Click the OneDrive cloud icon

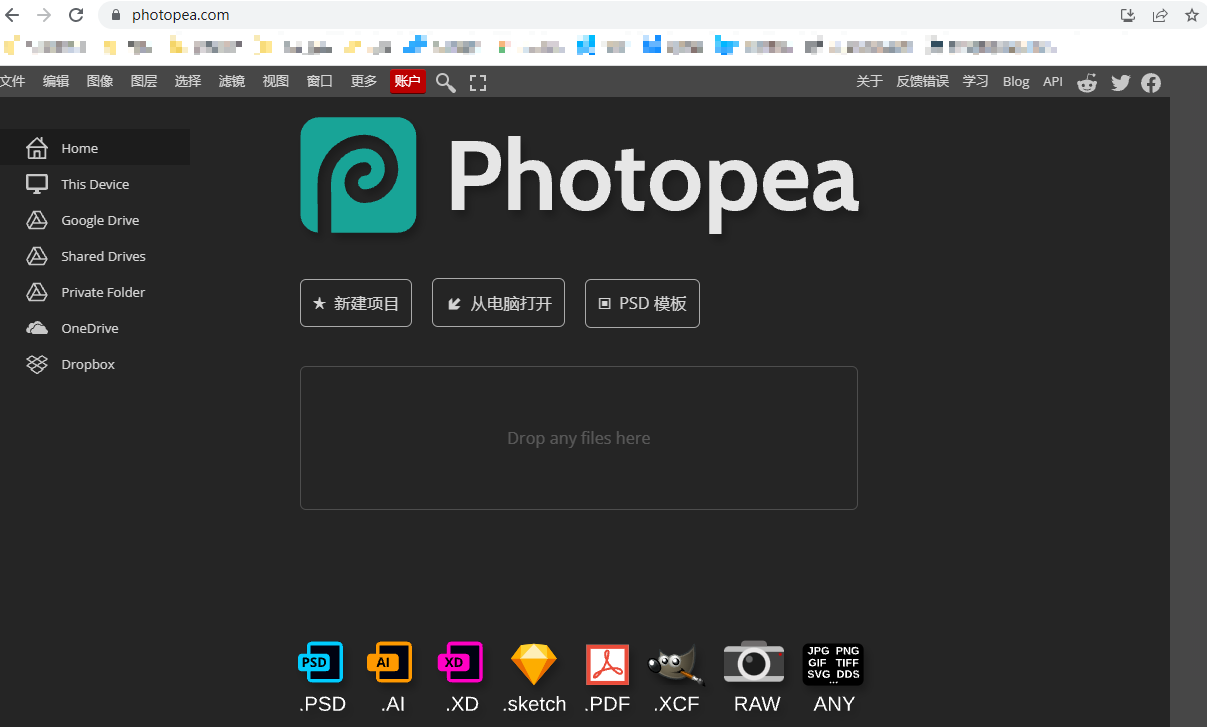pos(37,328)
